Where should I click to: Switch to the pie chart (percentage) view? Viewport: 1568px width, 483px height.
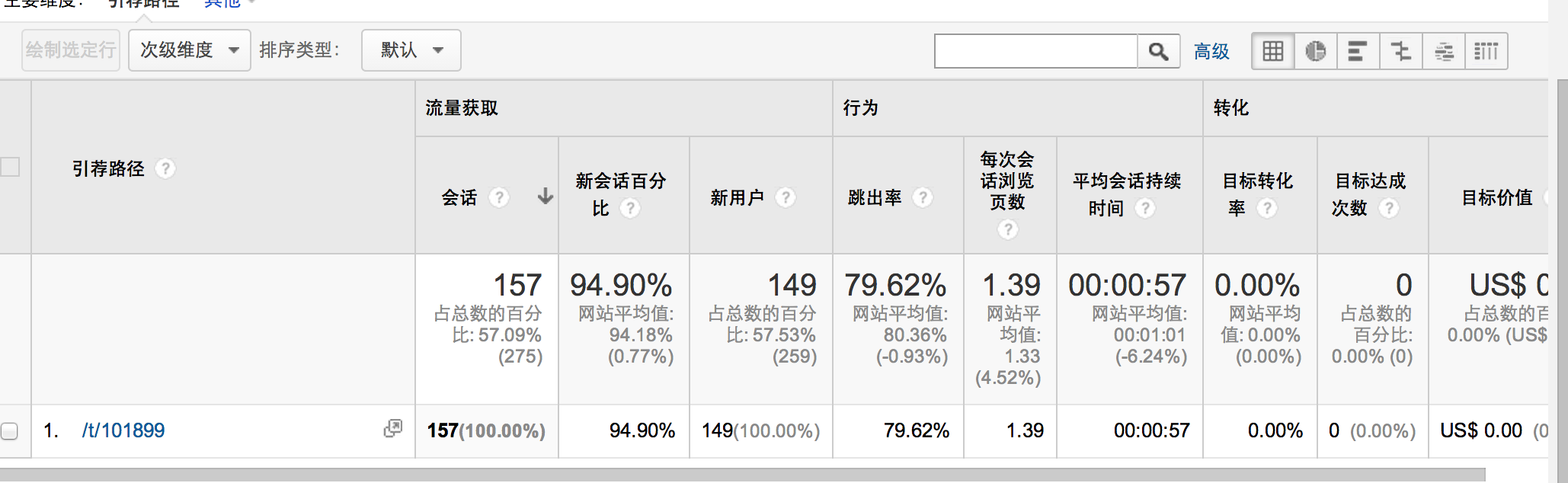(1316, 51)
